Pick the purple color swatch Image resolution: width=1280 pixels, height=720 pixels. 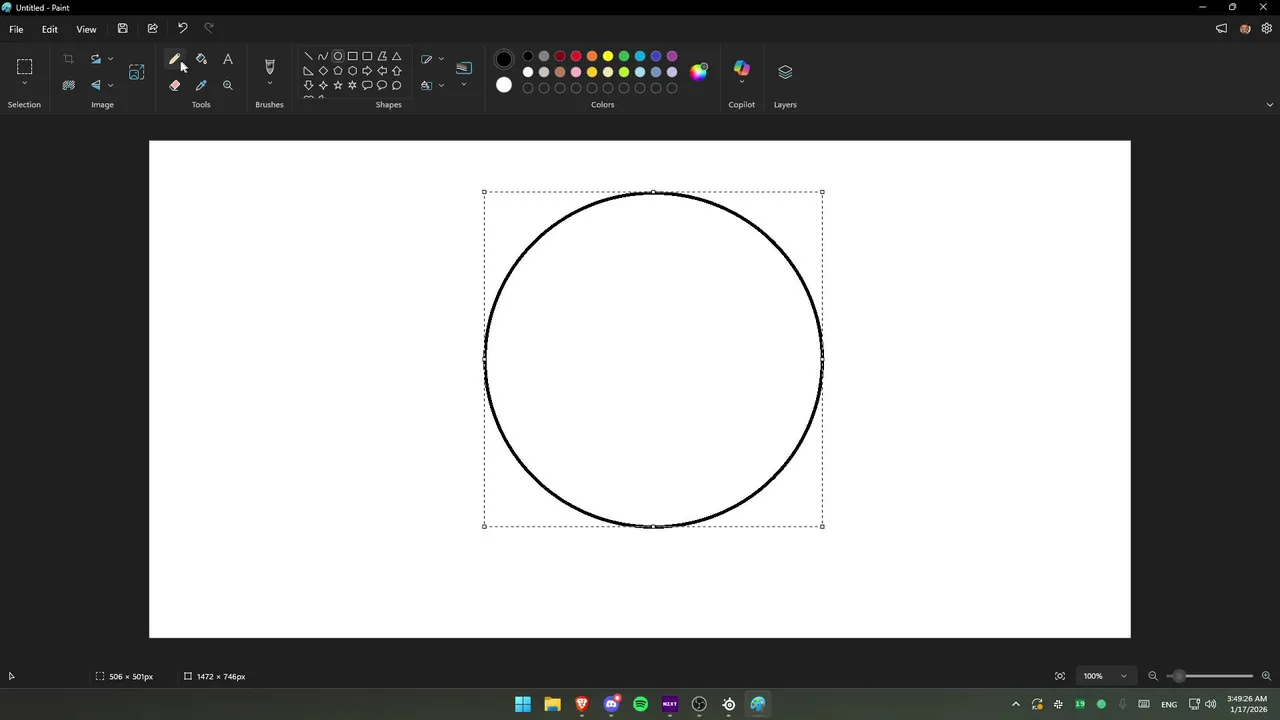pyautogui.click(x=672, y=56)
